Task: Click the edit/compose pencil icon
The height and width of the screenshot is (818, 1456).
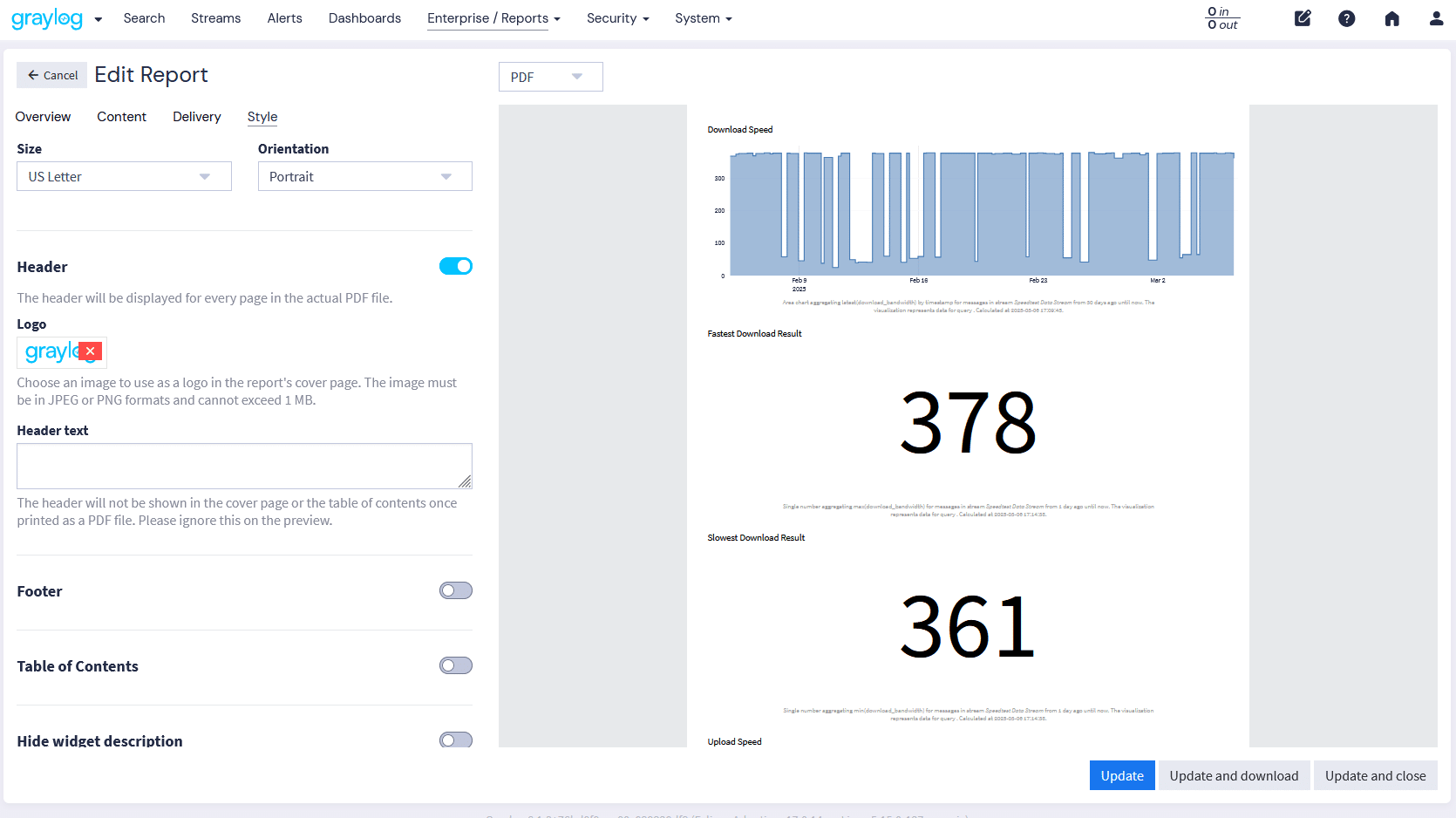Action: 1302,17
